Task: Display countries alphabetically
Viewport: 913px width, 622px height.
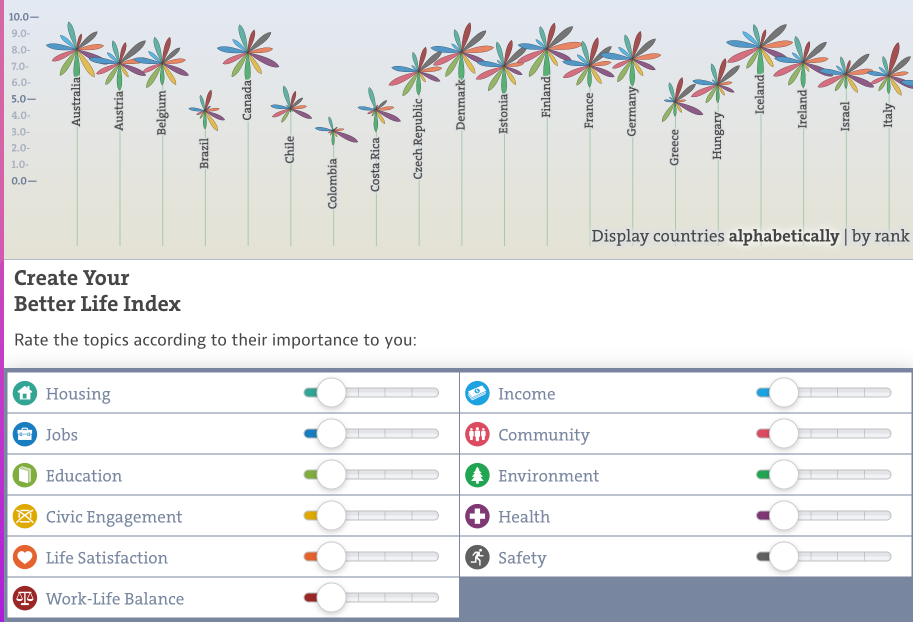Action: (x=783, y=236)
